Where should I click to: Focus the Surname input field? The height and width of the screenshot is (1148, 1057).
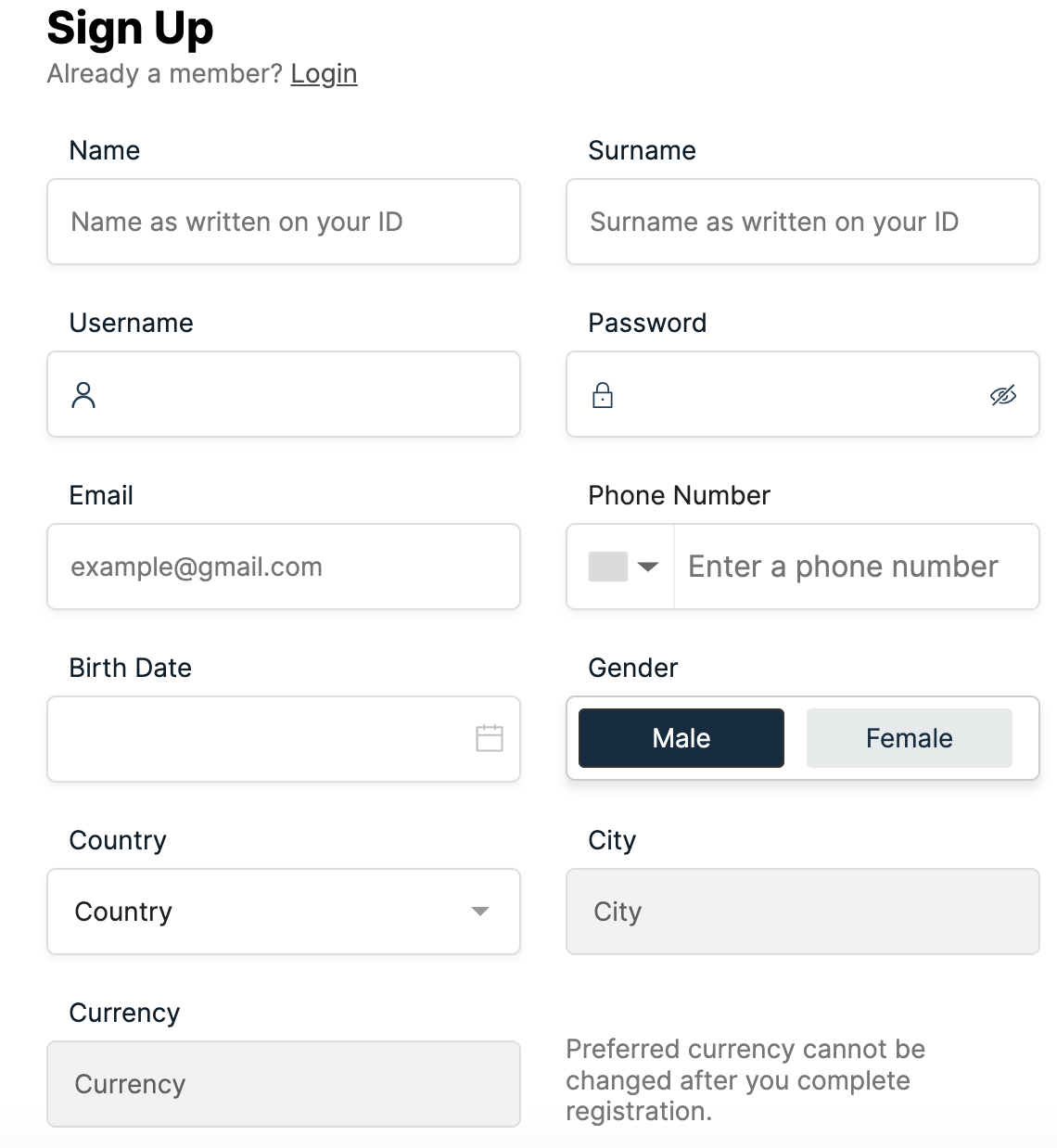coord(802,222)
